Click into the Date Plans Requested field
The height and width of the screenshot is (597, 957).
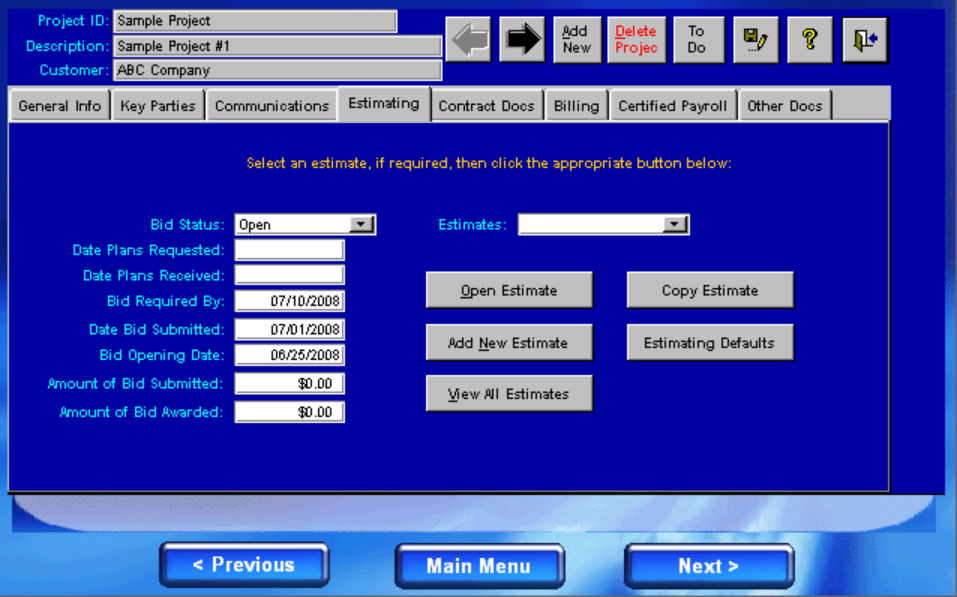click(x=288, y=250)
